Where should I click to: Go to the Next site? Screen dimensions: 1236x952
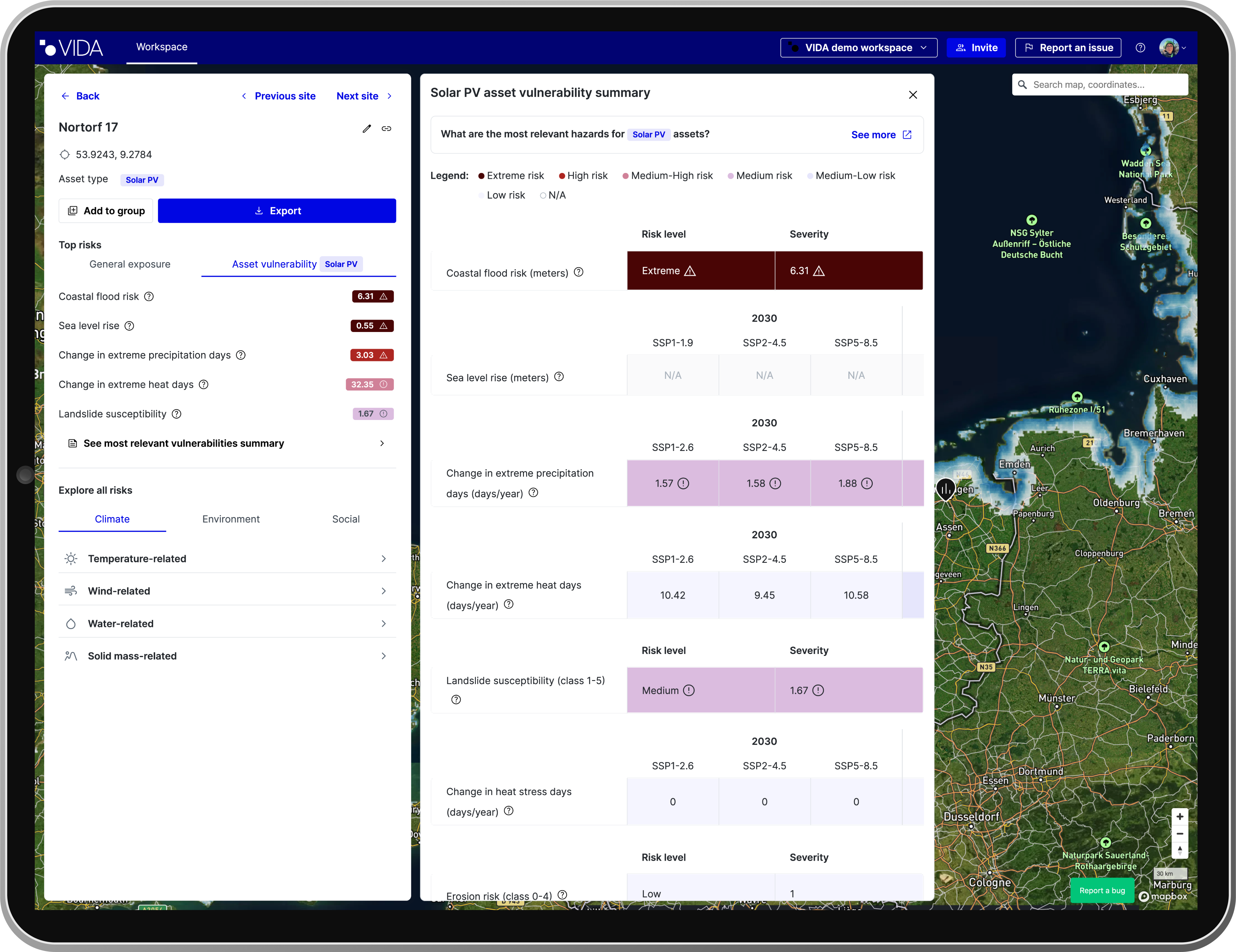click(x=363, y=96)
